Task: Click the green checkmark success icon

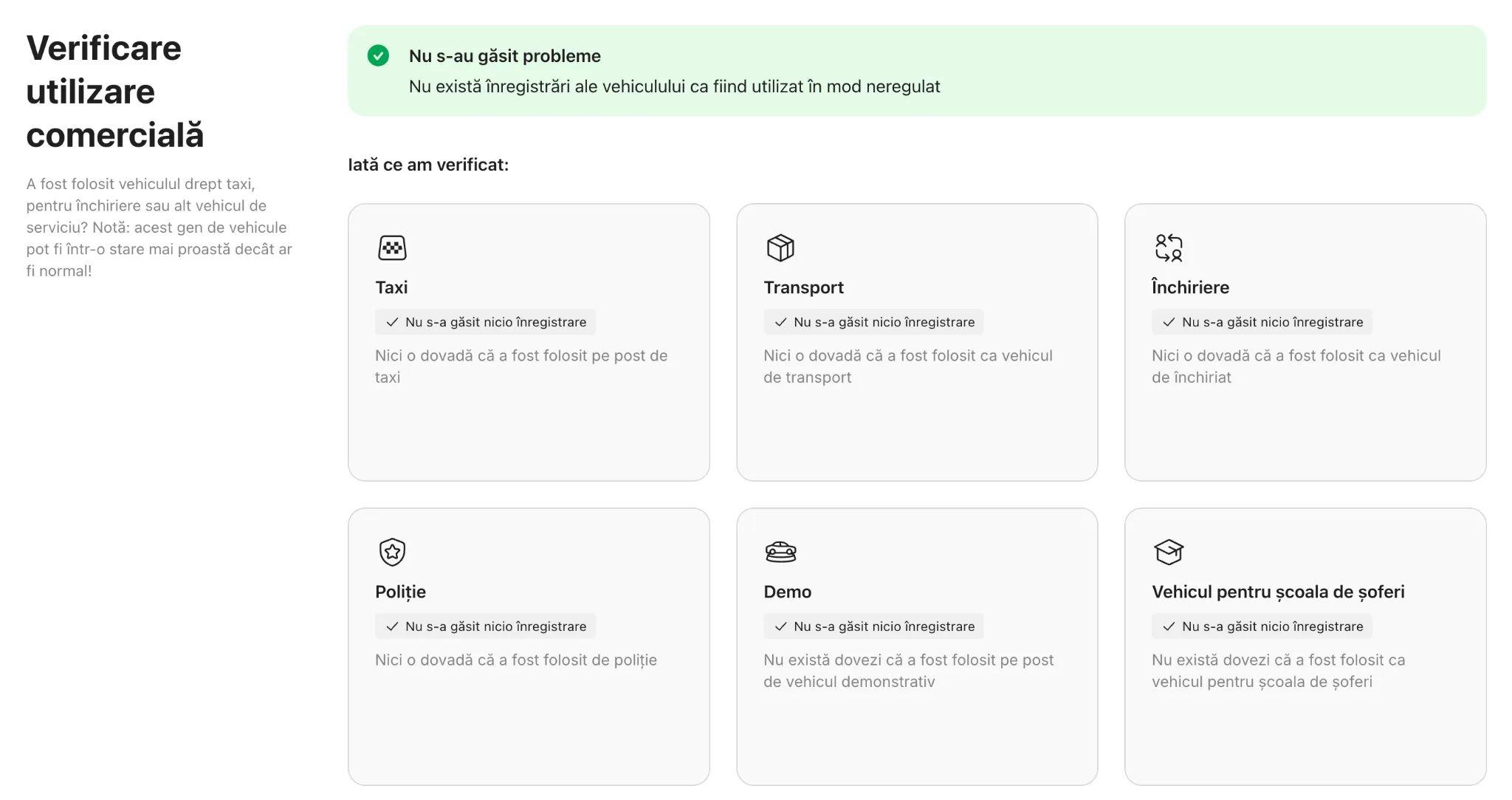Action: pyautogui.click(x=378, y=55)
